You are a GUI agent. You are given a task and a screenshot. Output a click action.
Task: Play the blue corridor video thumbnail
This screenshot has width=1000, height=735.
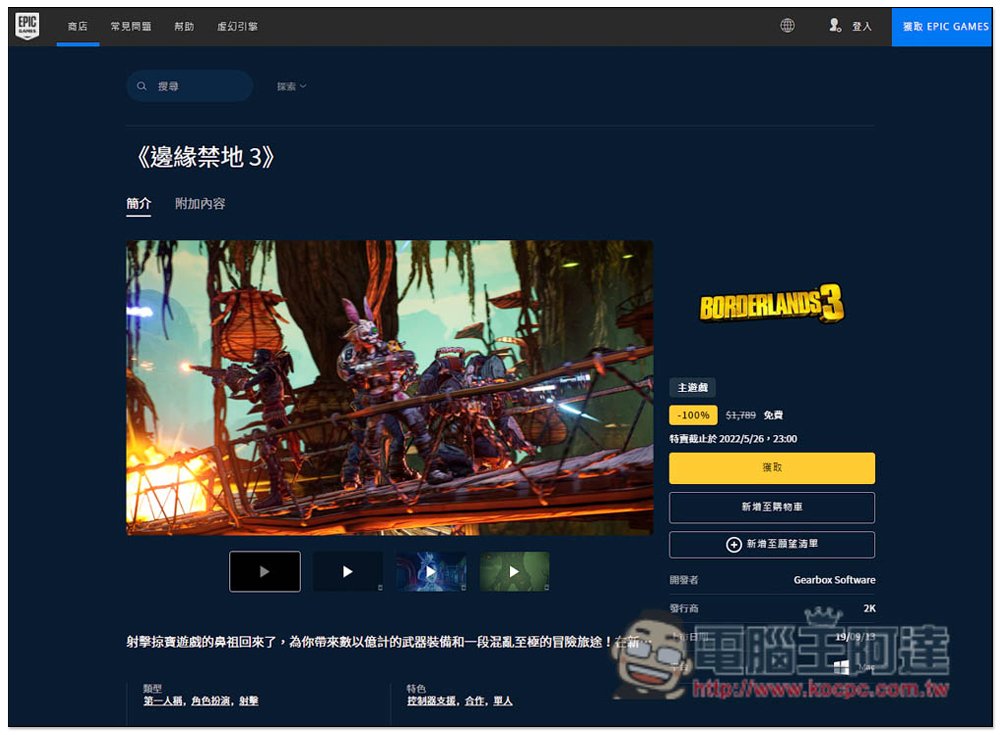click(431, 572)
